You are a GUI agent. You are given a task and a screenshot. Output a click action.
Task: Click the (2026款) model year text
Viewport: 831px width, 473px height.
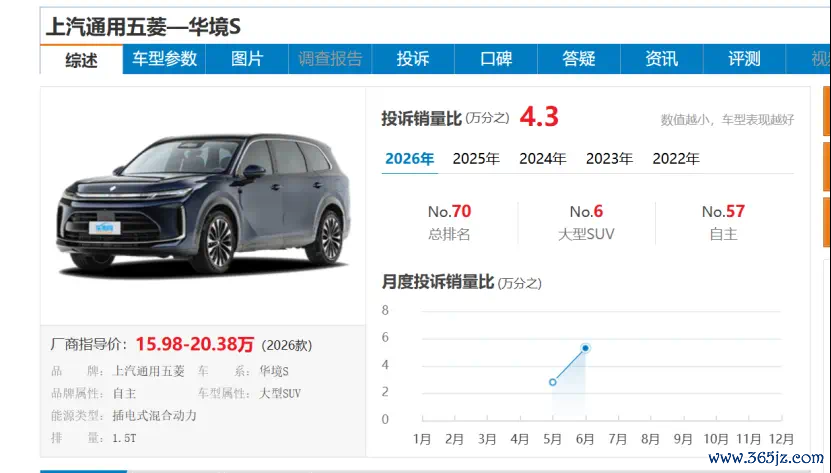287,346
